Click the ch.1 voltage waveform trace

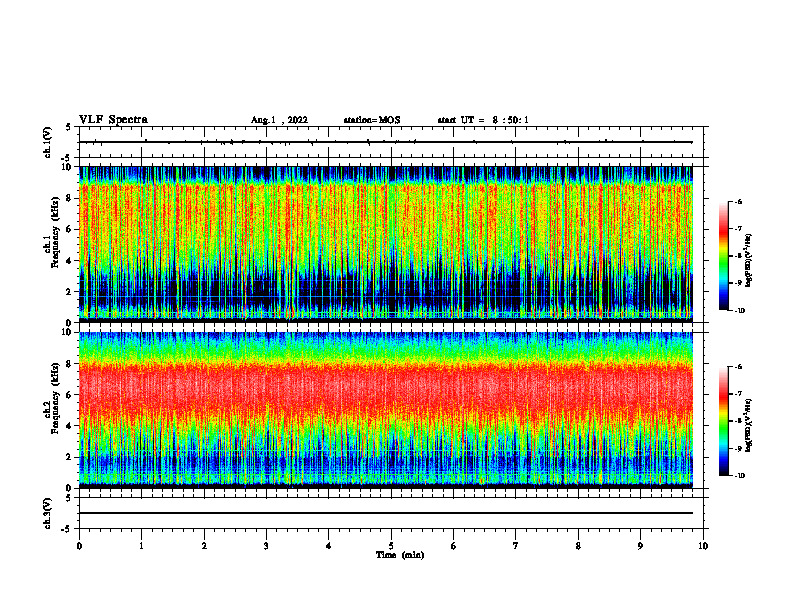pos(386,142)
